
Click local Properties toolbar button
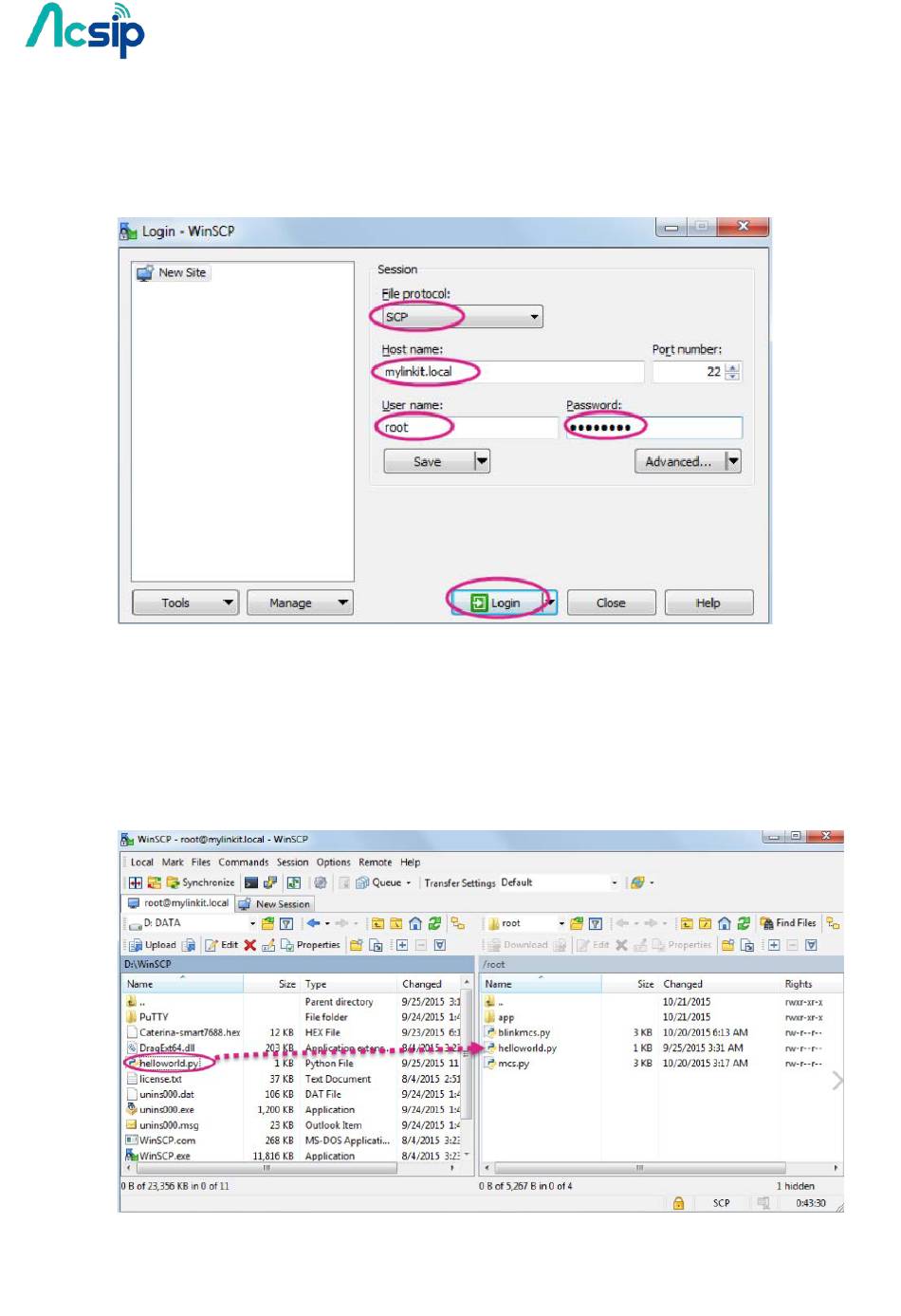tap(310, 945)
